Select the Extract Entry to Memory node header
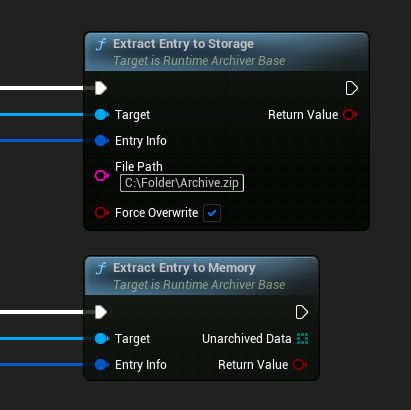The width and height of the screenshot is (411, 410). [202, 276]
